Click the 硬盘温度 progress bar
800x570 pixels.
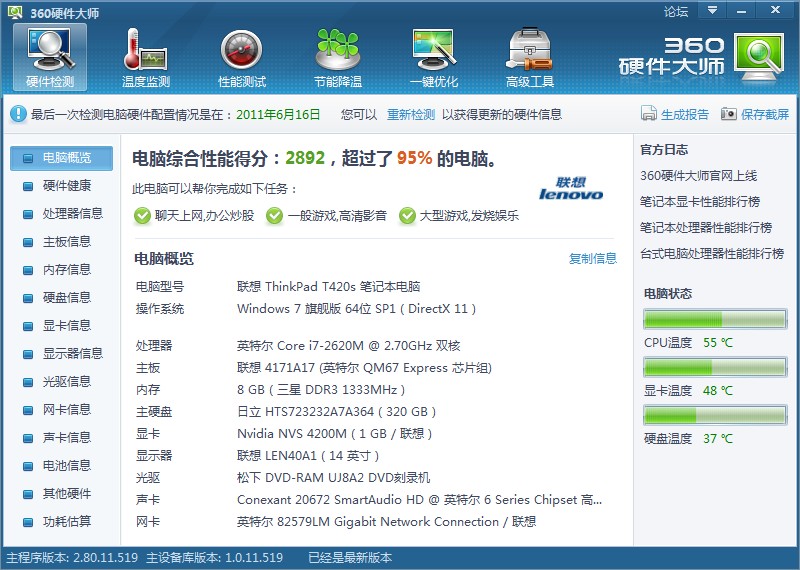[x=715, y=415]
